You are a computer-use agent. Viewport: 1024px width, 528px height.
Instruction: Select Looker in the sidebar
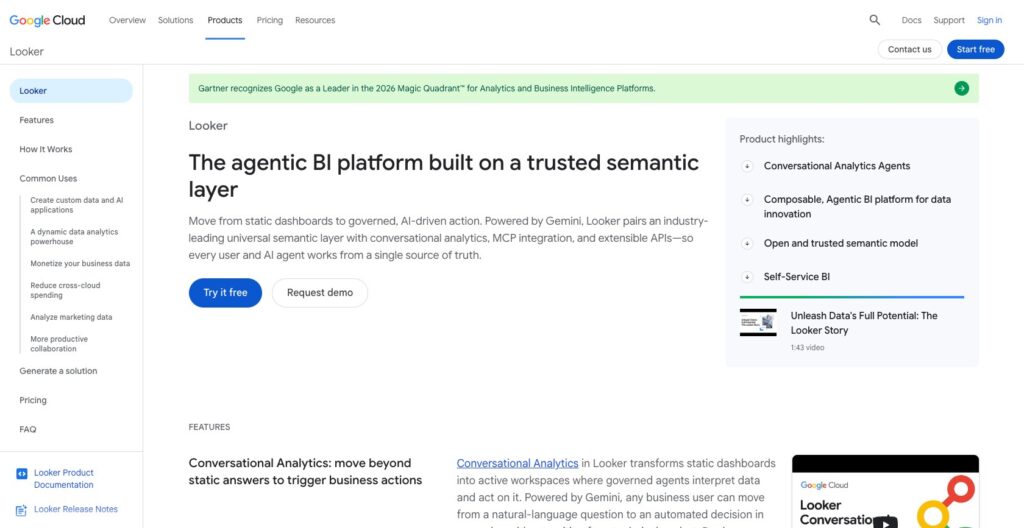pyautogui.click(x=71, y=91)
